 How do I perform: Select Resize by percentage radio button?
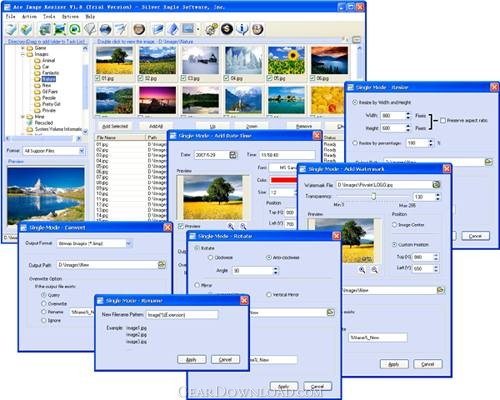pyautogui.click(x=355, y=143)
